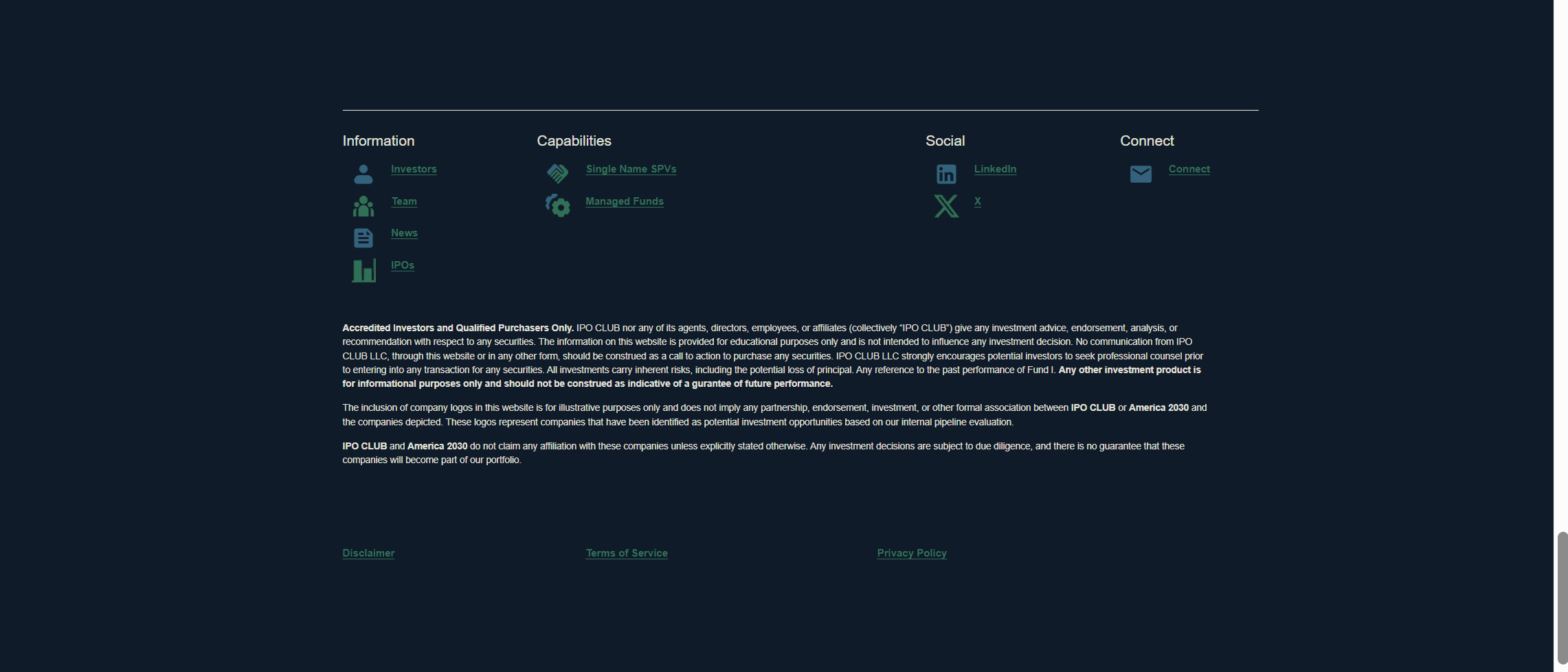This screenshot has height=672, width=1568.
Task: Click the bold 'Accredited Investors and Qualified Purchasers Only.' text
Action: [458, 328]
